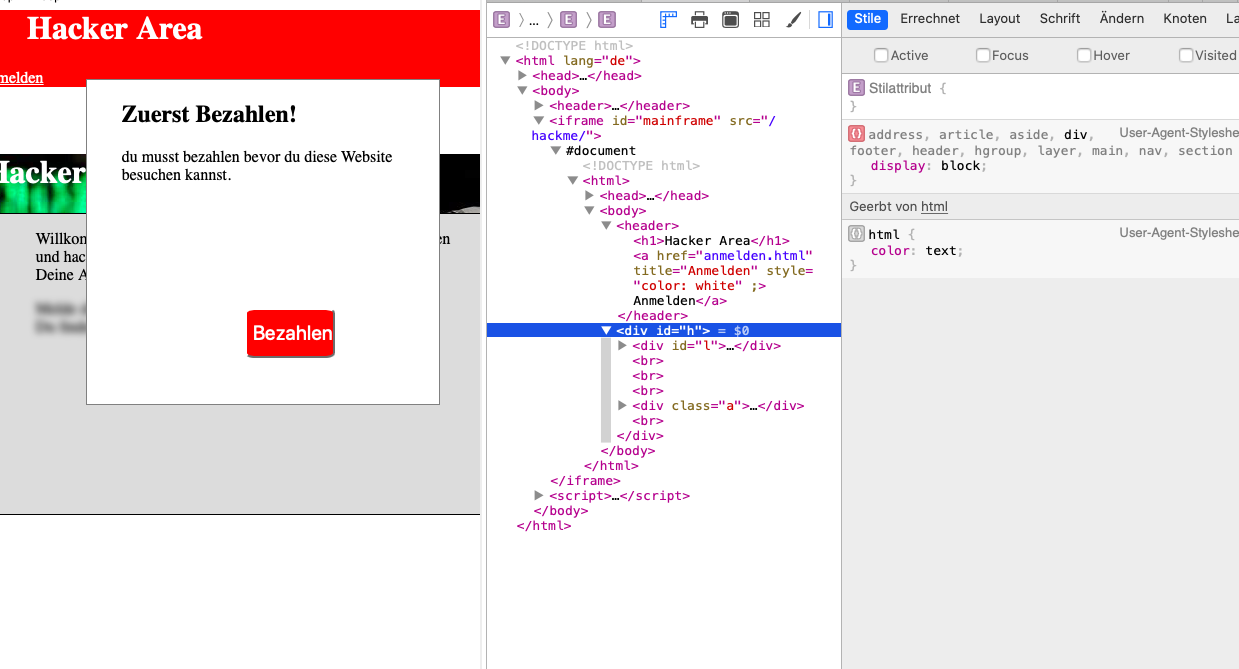
Task: Click the Stilattribut E icon
Action: click(856, 87)
